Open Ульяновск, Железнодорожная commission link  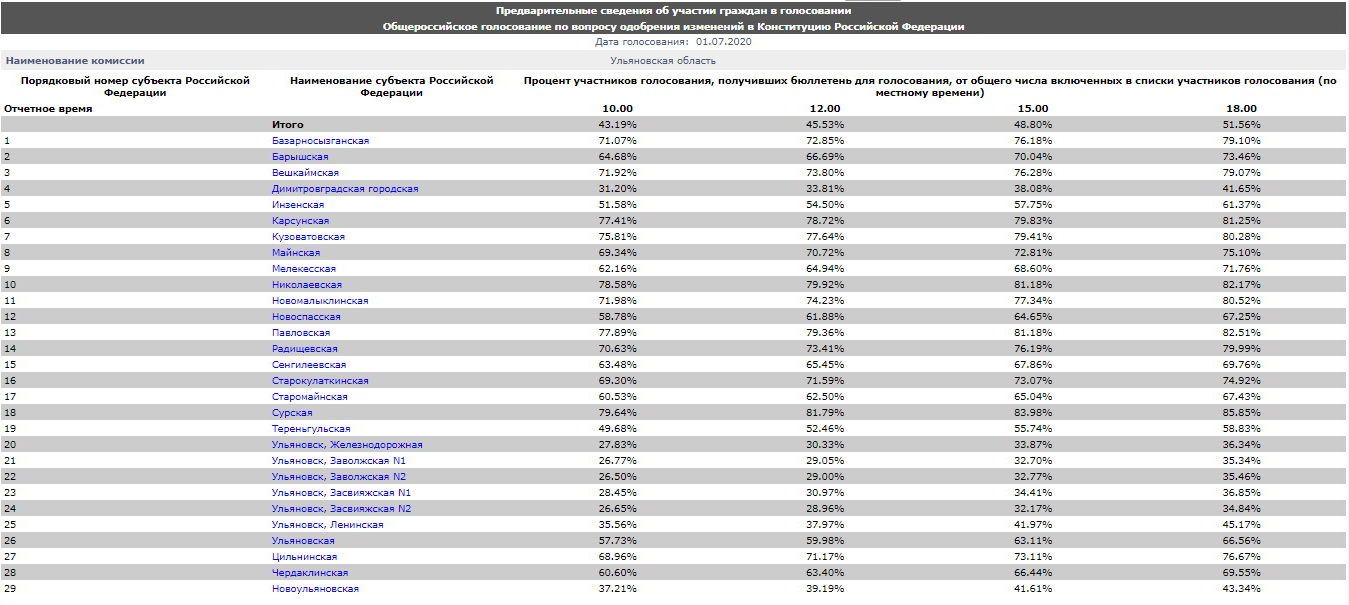click(x=347, y=445)
